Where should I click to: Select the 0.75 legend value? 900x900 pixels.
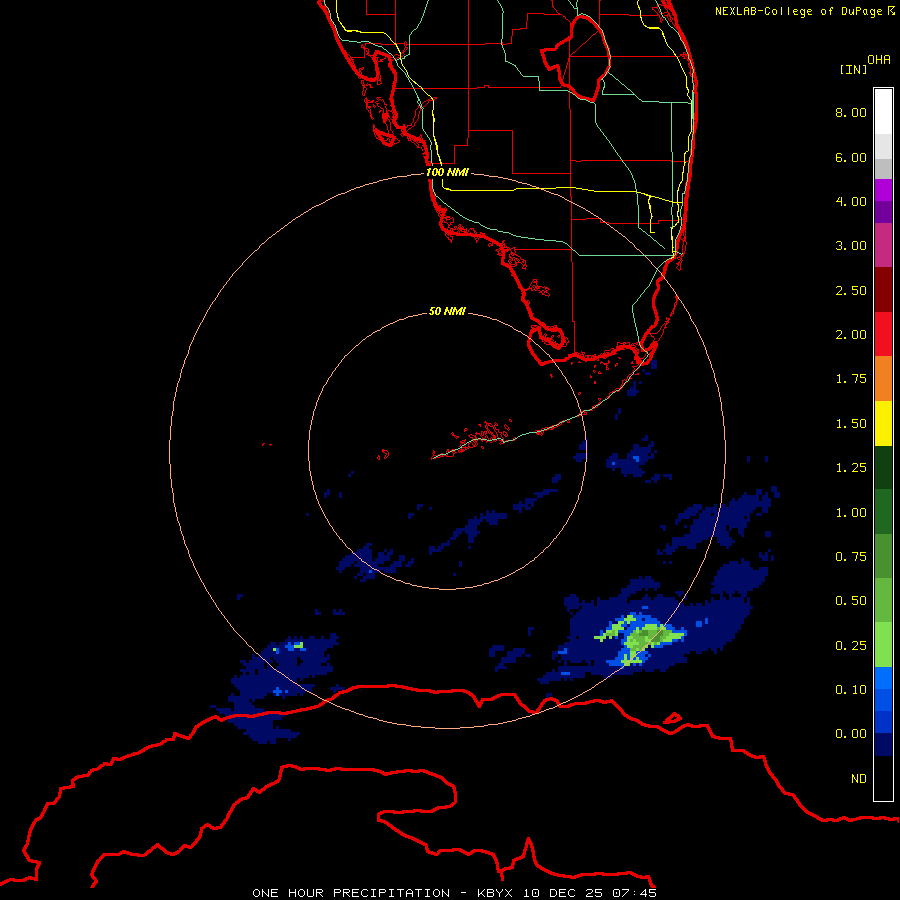point(851,557)
